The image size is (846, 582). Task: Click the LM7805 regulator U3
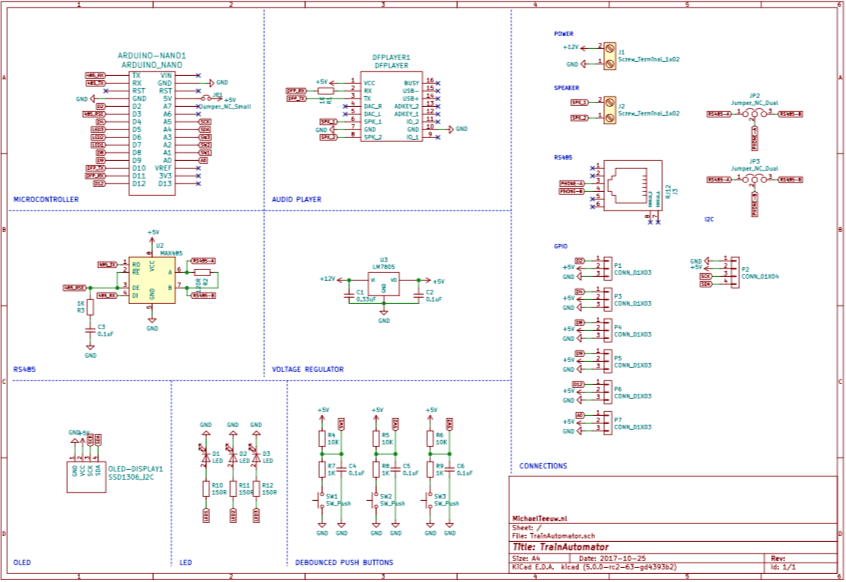tap(384, 284)
